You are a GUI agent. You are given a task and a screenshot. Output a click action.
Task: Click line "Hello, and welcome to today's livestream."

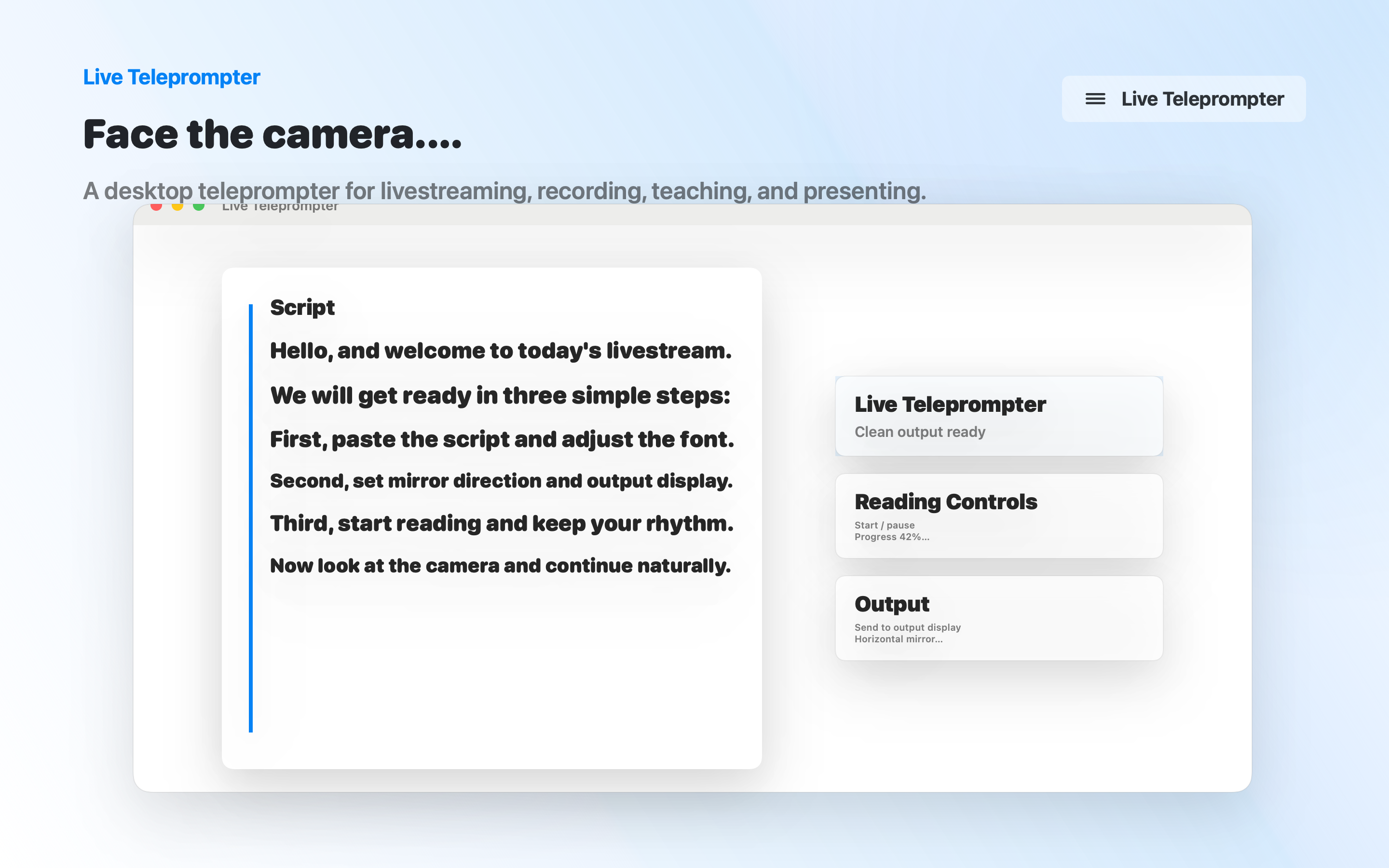coord(501,351)
